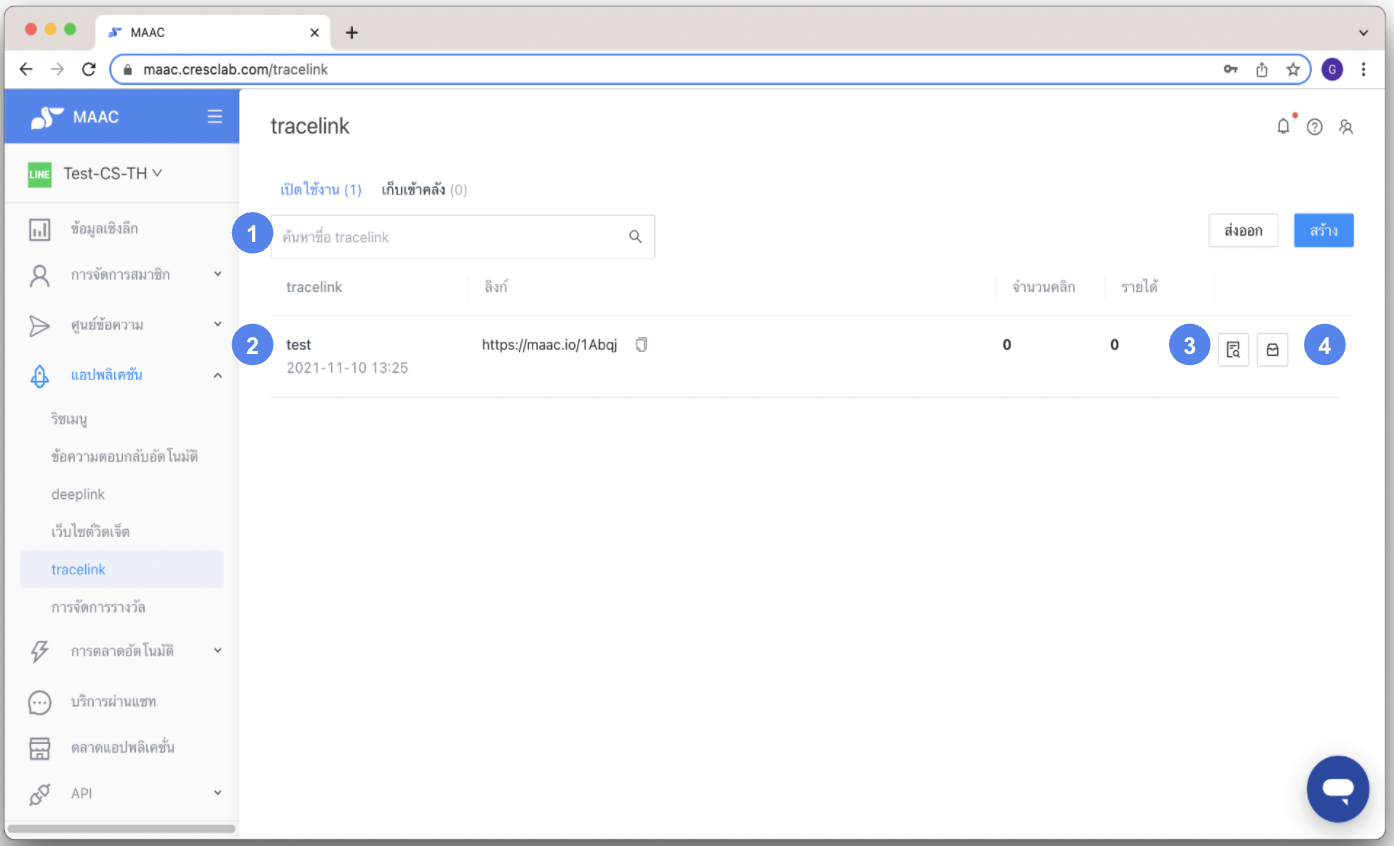Click the sidebar horizontal scrollbar

121,828
